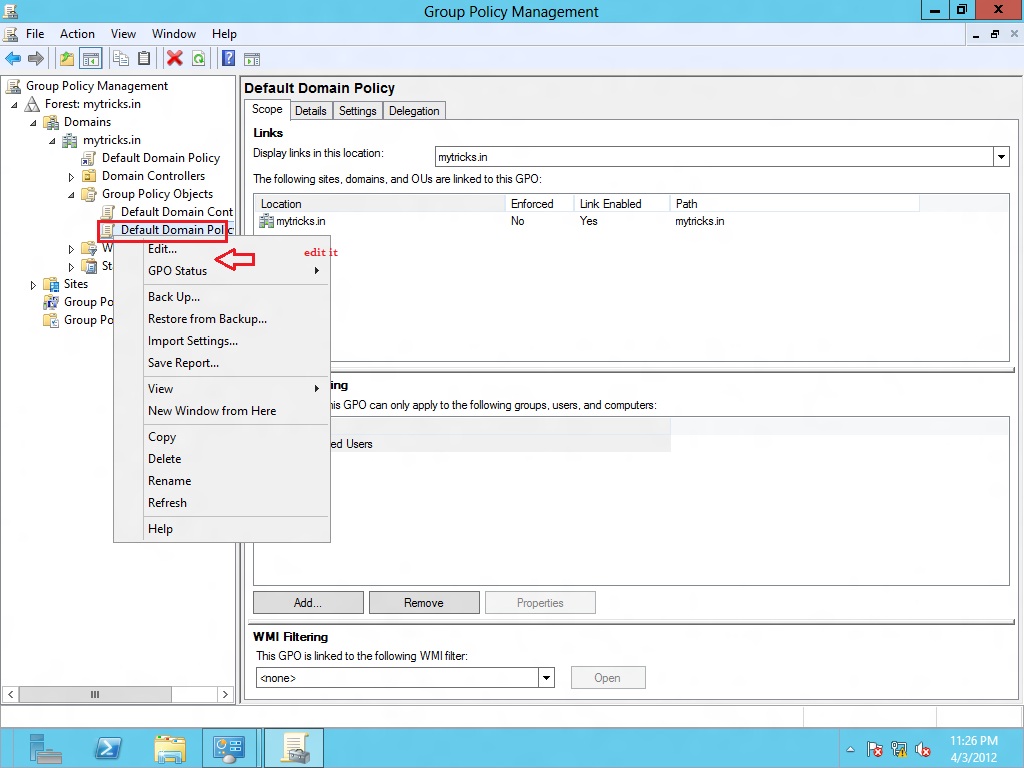Select Forest: mytricks.in in tree
This screenshot has height=768, width=1024.
[93, 104]
